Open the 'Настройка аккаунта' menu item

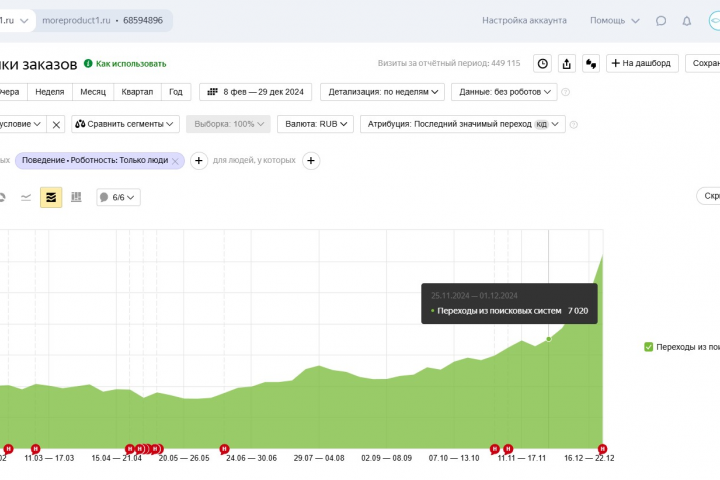click(x=524, y=20)
